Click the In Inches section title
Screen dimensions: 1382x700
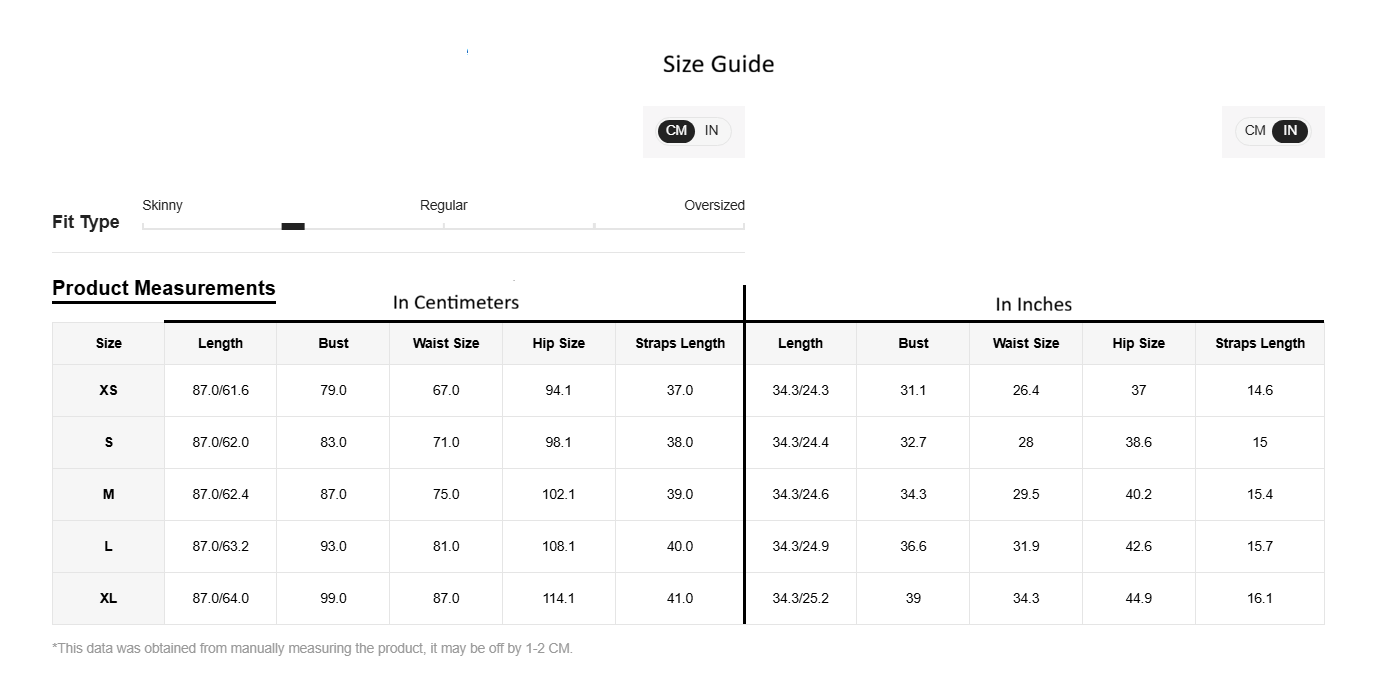(x=1033, y=305)
